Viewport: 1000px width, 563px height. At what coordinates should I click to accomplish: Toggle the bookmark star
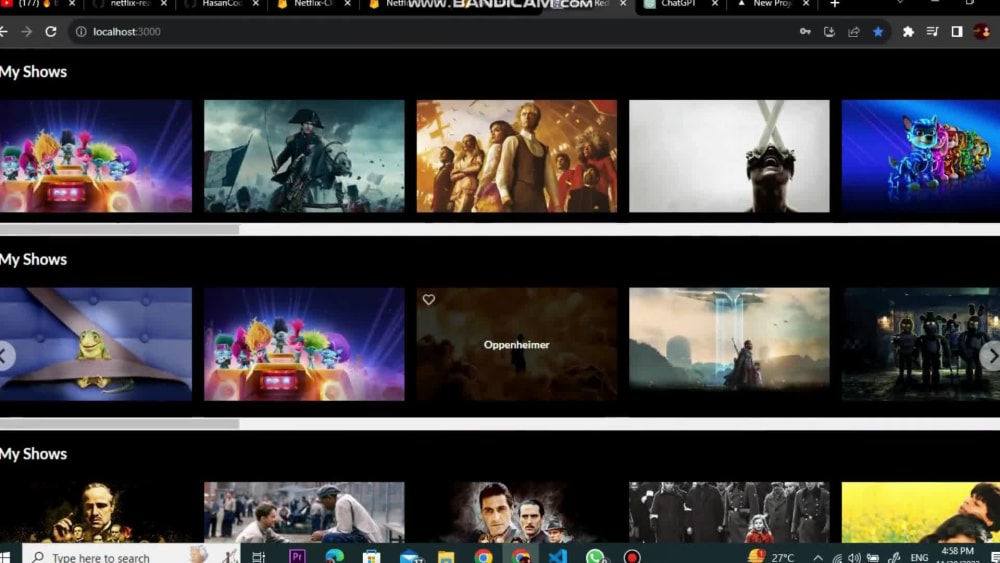(x=878, y=31)
